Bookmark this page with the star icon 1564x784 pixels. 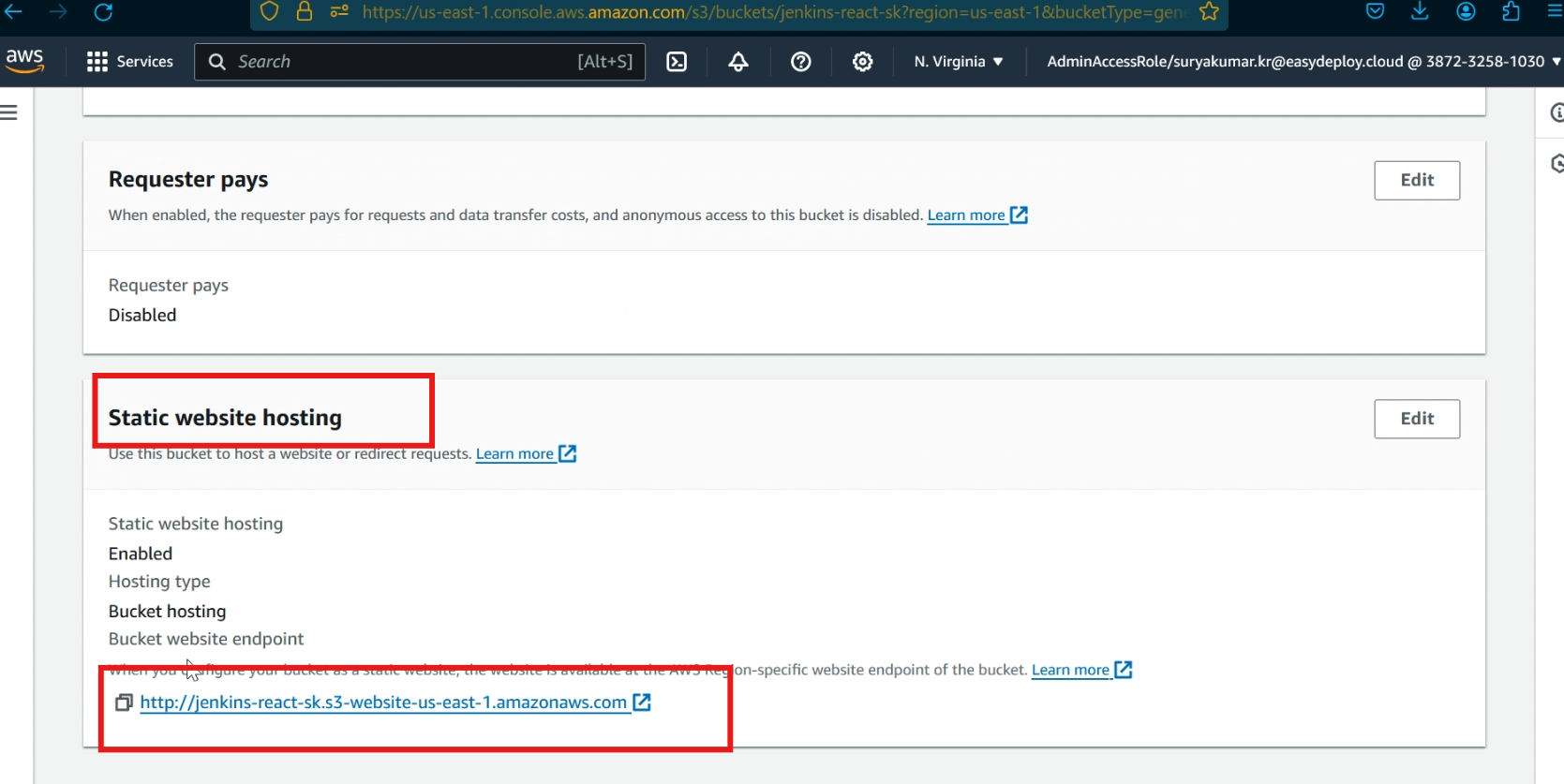pyautogui.click(x=1209, y=11)
